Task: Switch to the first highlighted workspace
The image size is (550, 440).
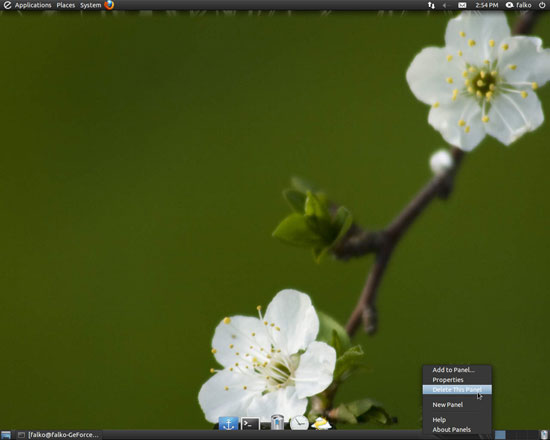Action: [x=500, y=435]
